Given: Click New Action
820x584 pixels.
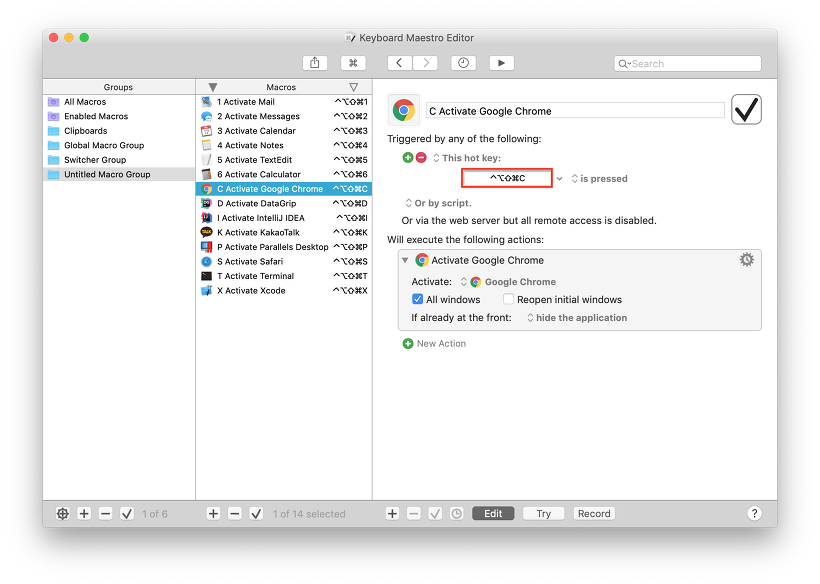Looking at the screenshot, I should [x=434, y=343].
